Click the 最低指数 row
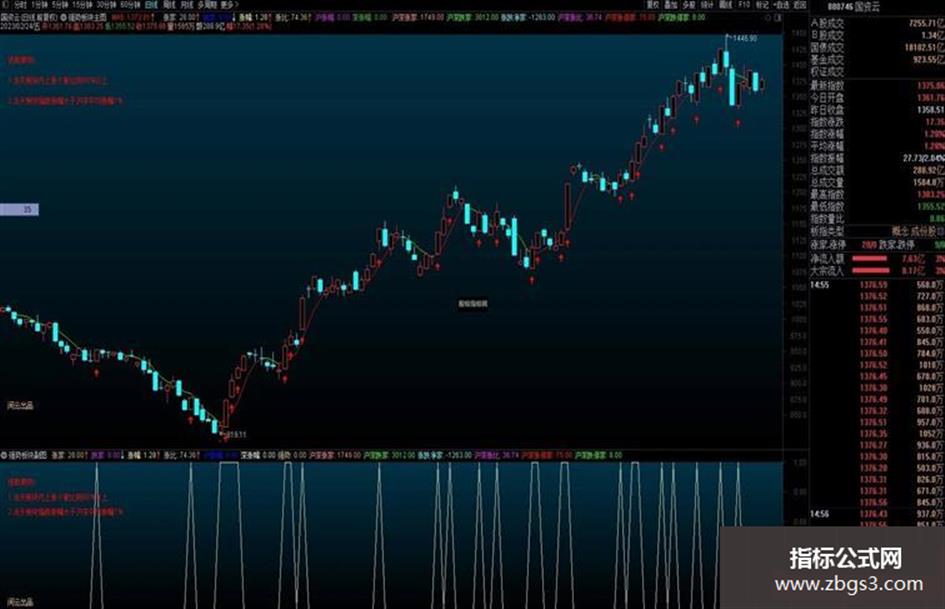This screenshot has width=945, height=609. (878, 207)
